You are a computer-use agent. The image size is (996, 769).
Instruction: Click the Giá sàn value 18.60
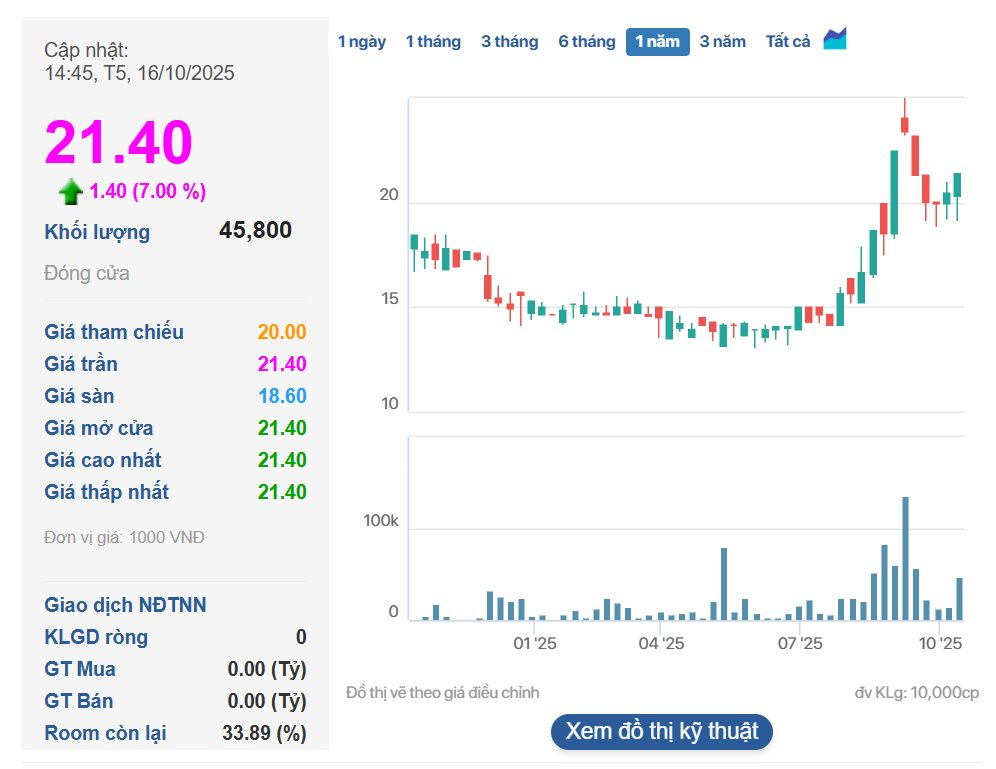(282, 396)
